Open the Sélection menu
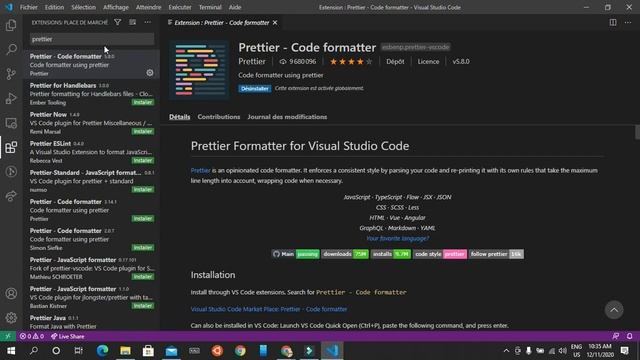This screenshot has width=640, height=360. (x=84, y=7)
